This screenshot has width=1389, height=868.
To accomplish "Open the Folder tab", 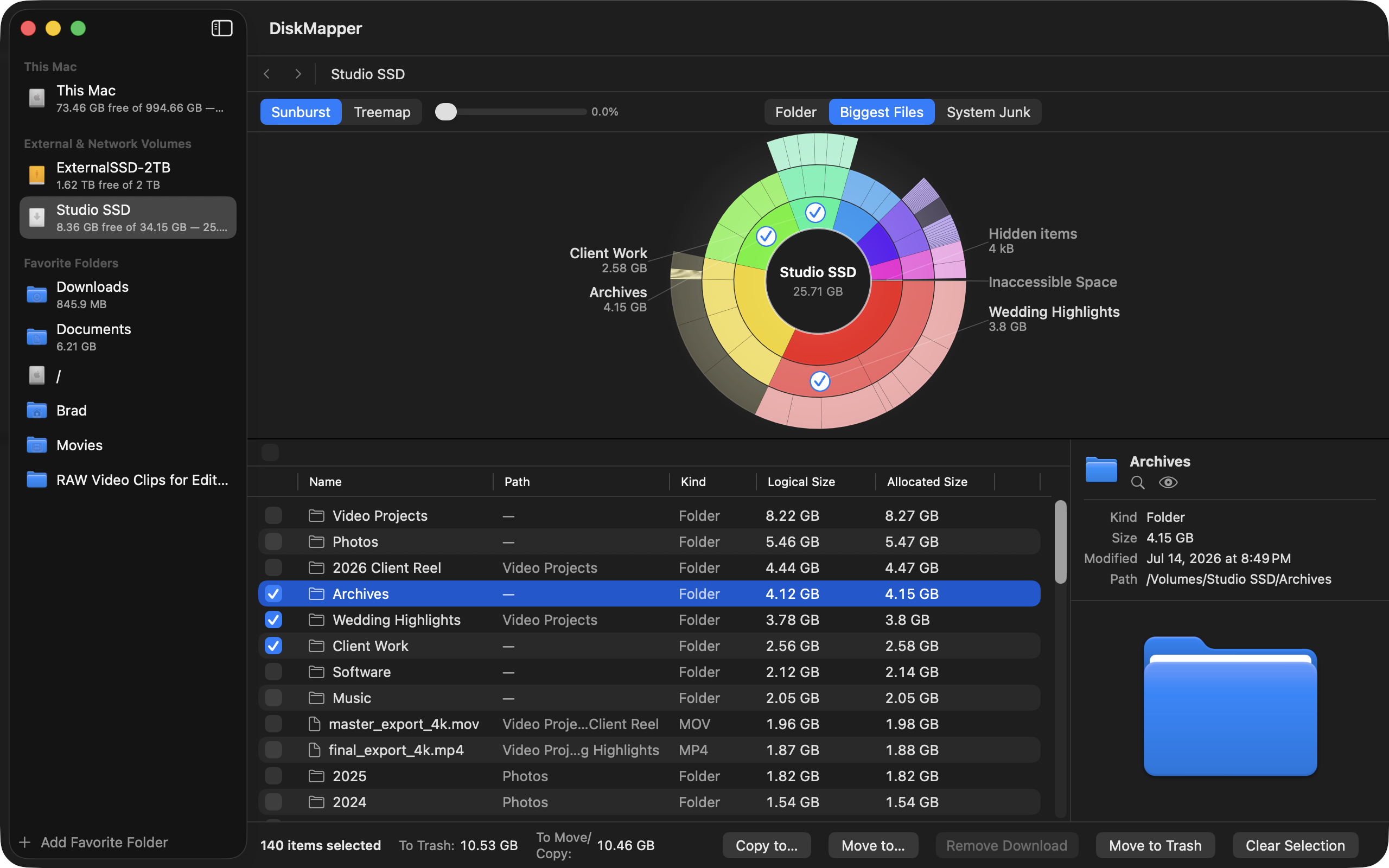I will point(795,112).
